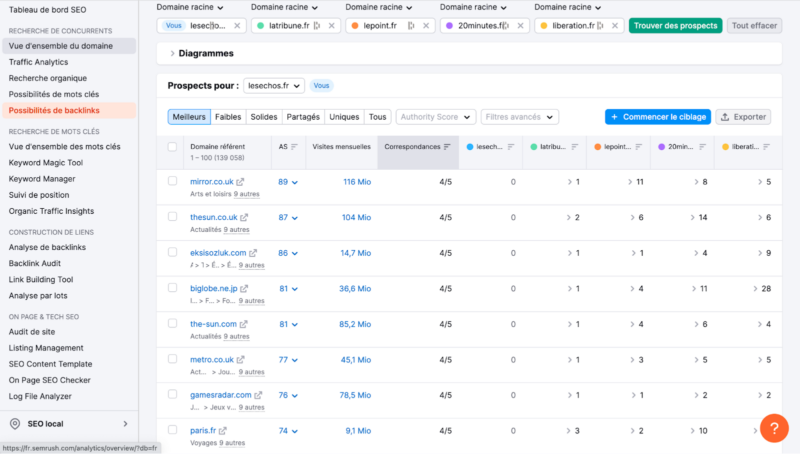Open external link icon next to mirror.co.uk
This screenshot has width=800, height=454.
click(240, 182)
